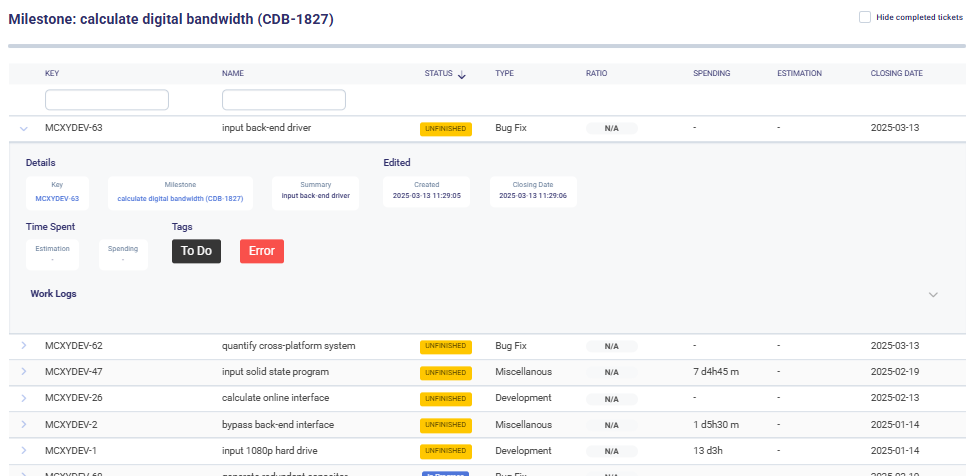Expand the MCXYDEV-26 row chevron
The width and height of the screenshot is (966, 476).
click(24, 398)
